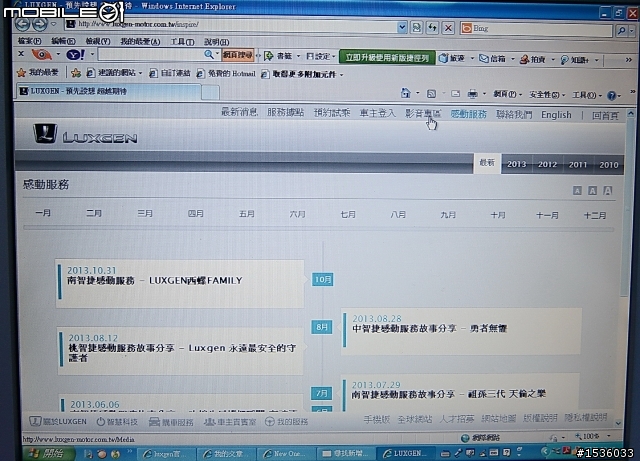
Task: Click the 最新消息 news navigation link
Action: coord(239,112)
